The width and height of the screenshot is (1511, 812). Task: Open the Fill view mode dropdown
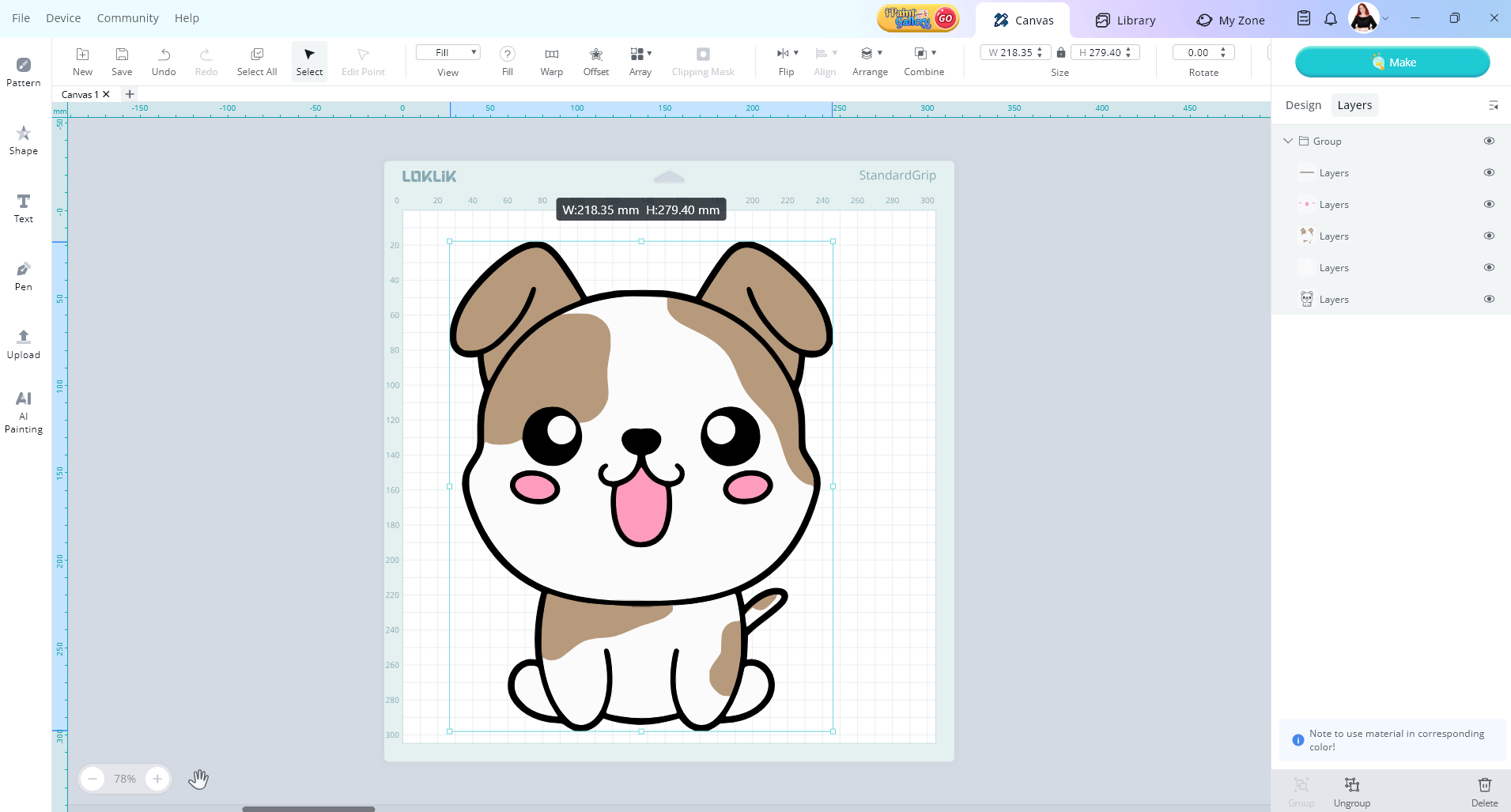point(448,53)
